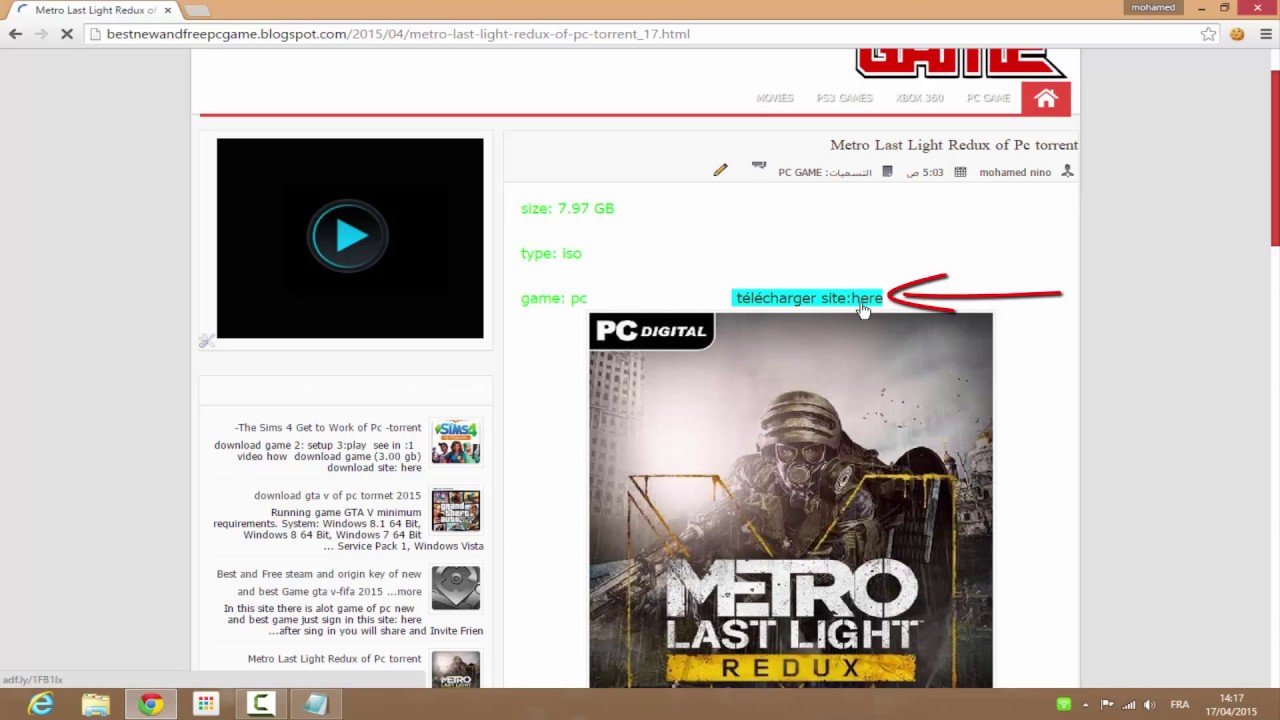Screen dimensions: 1280x720
Task: Click the Chrome forward arrow button
Action: (41, 34)
